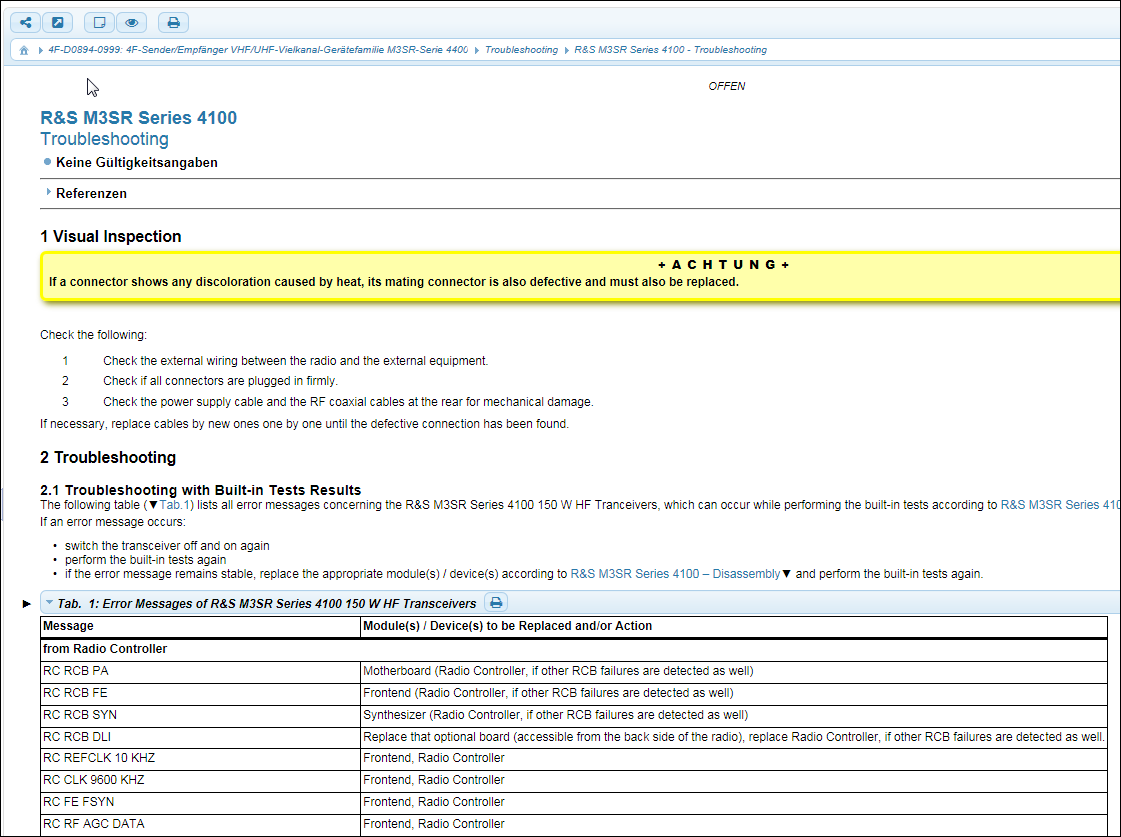Follow the Tab.1 link in paragraph
The width and height of the screenshot is (1121, 837).
pyautogui.click(x=174, y=505)
